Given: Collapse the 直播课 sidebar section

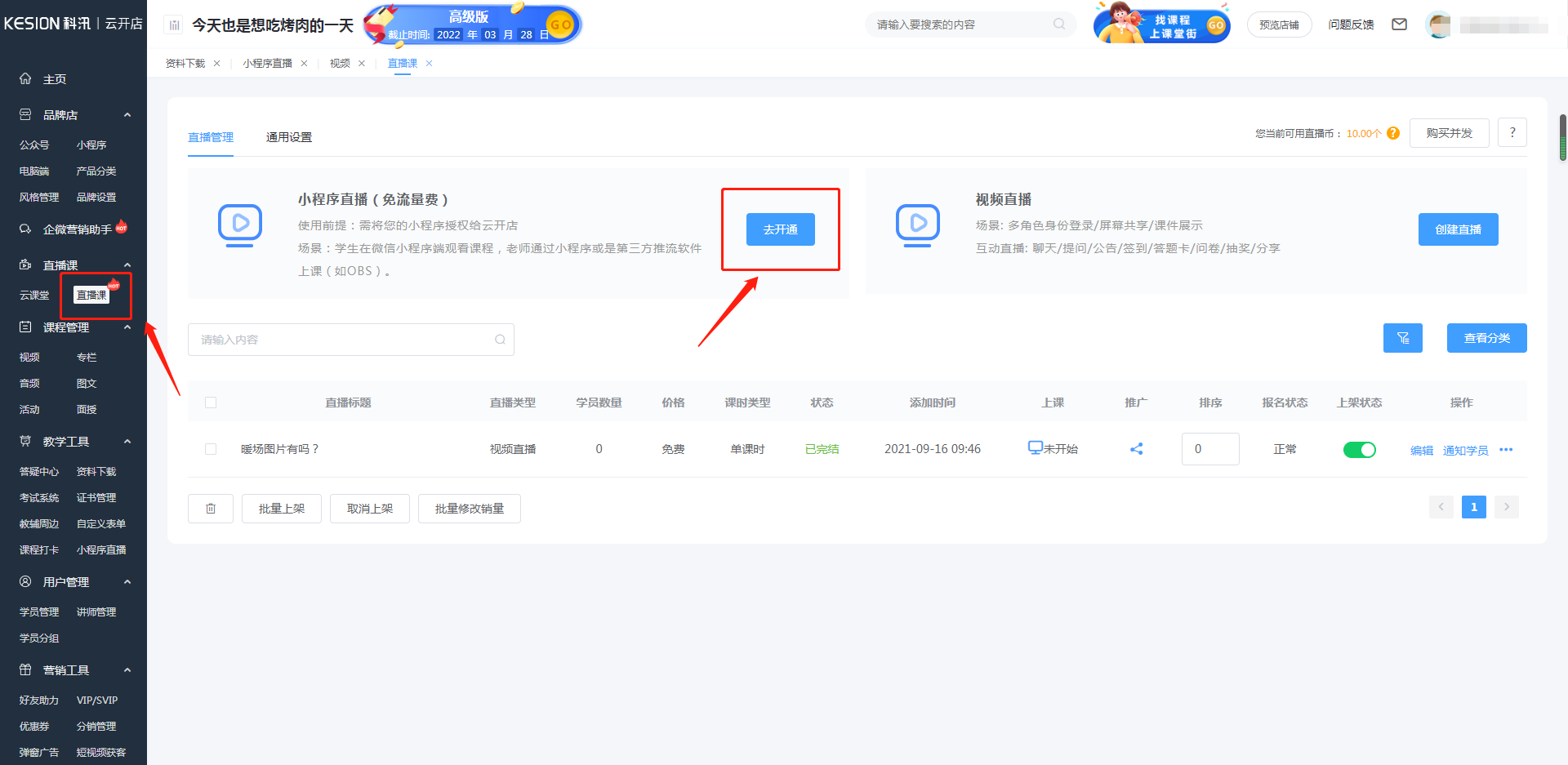Looking at the screenshot, I should point(127,265).
